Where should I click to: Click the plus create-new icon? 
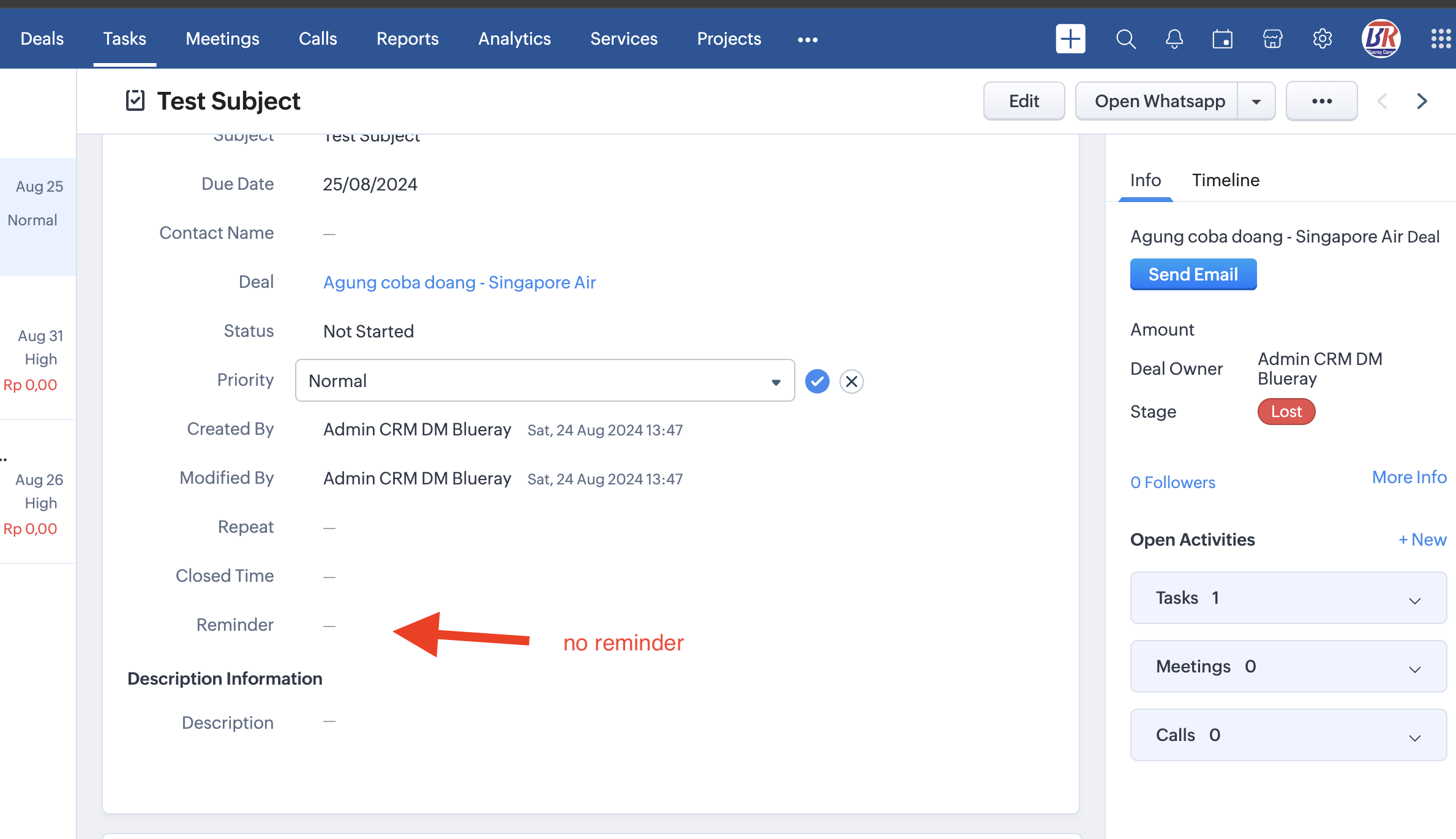click(x=1070, y=39)
